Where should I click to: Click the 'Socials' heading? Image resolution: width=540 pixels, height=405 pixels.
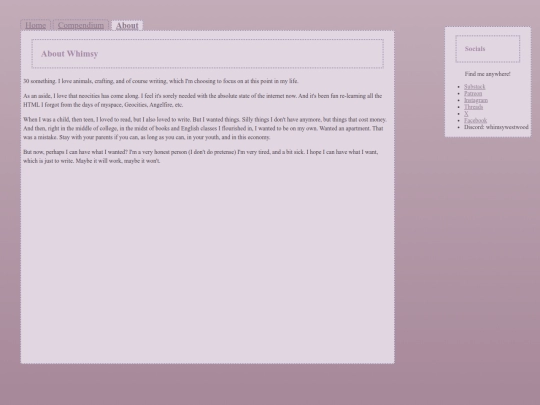[475, 49]
